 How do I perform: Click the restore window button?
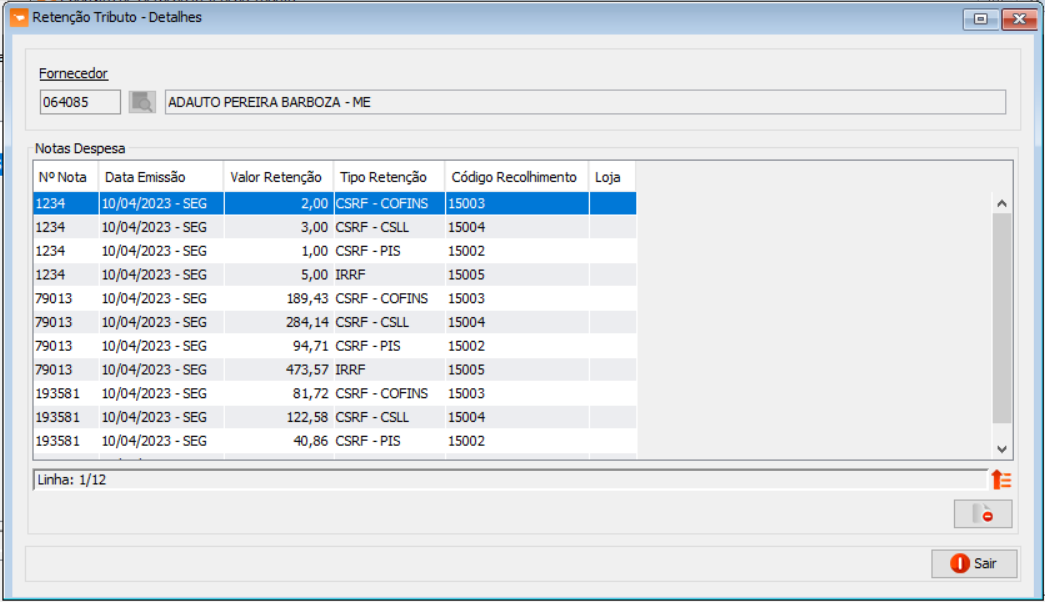click(x=981, y=19)
